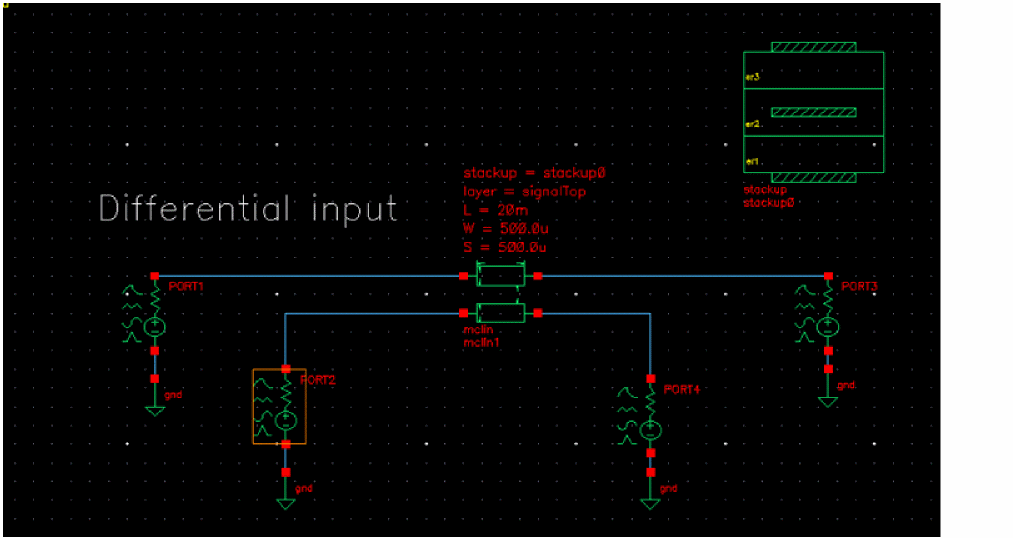Click the bottom hatched metal layer in stackup
Image resolution: width=1013 pixels, height=538 pixels.
[813, 178]
